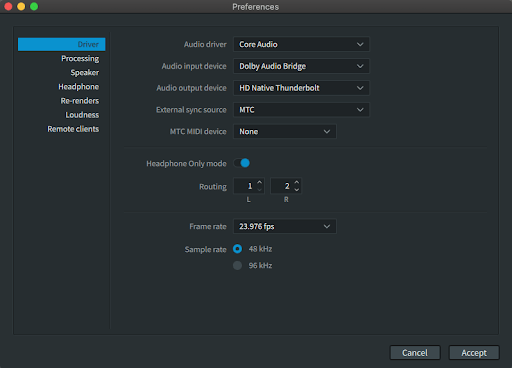Change the Audio output device selection
Viewport: 512px width, 368px height.
[x=301, y=88]
